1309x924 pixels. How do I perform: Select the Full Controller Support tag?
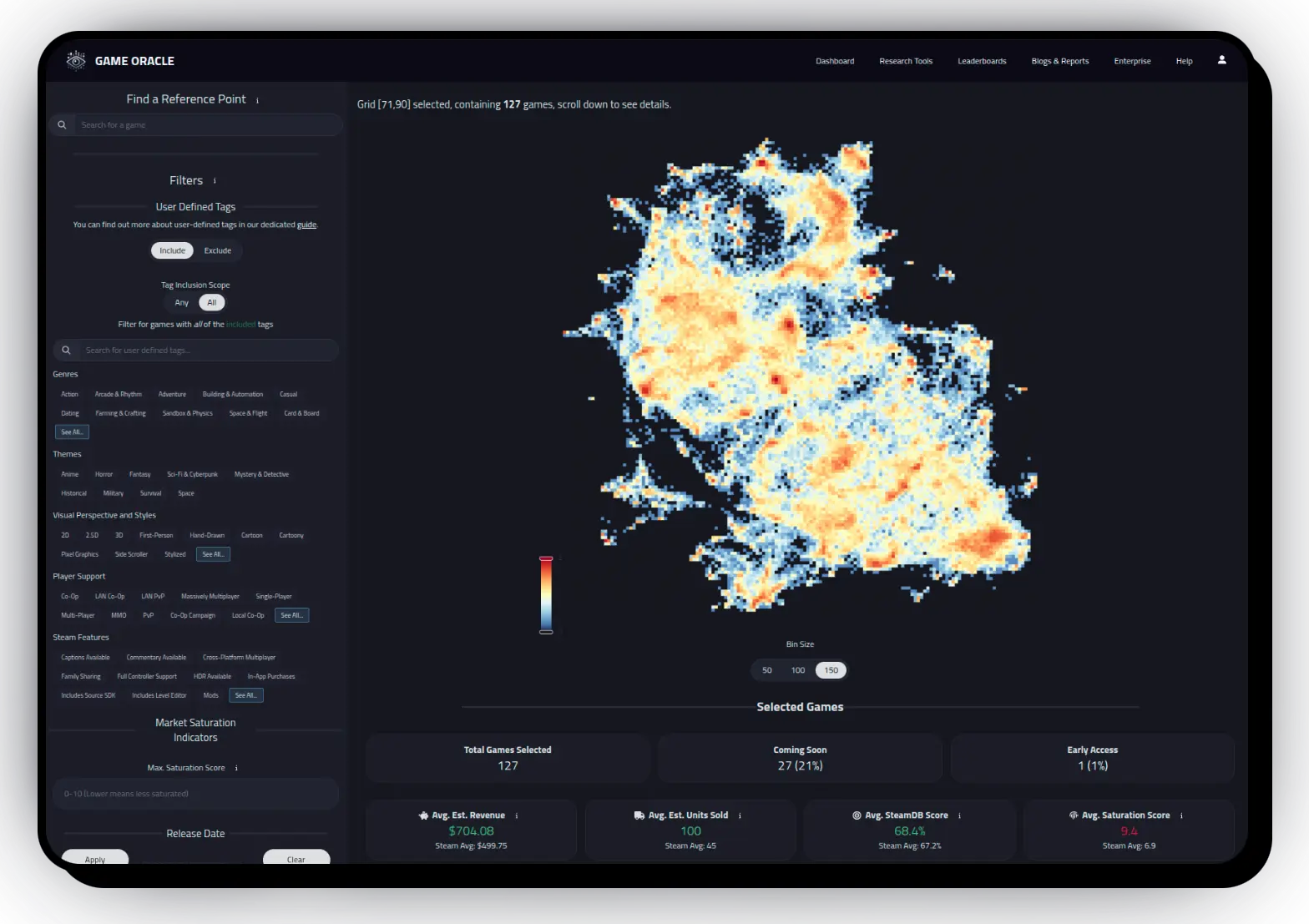[x=147, y=676]
